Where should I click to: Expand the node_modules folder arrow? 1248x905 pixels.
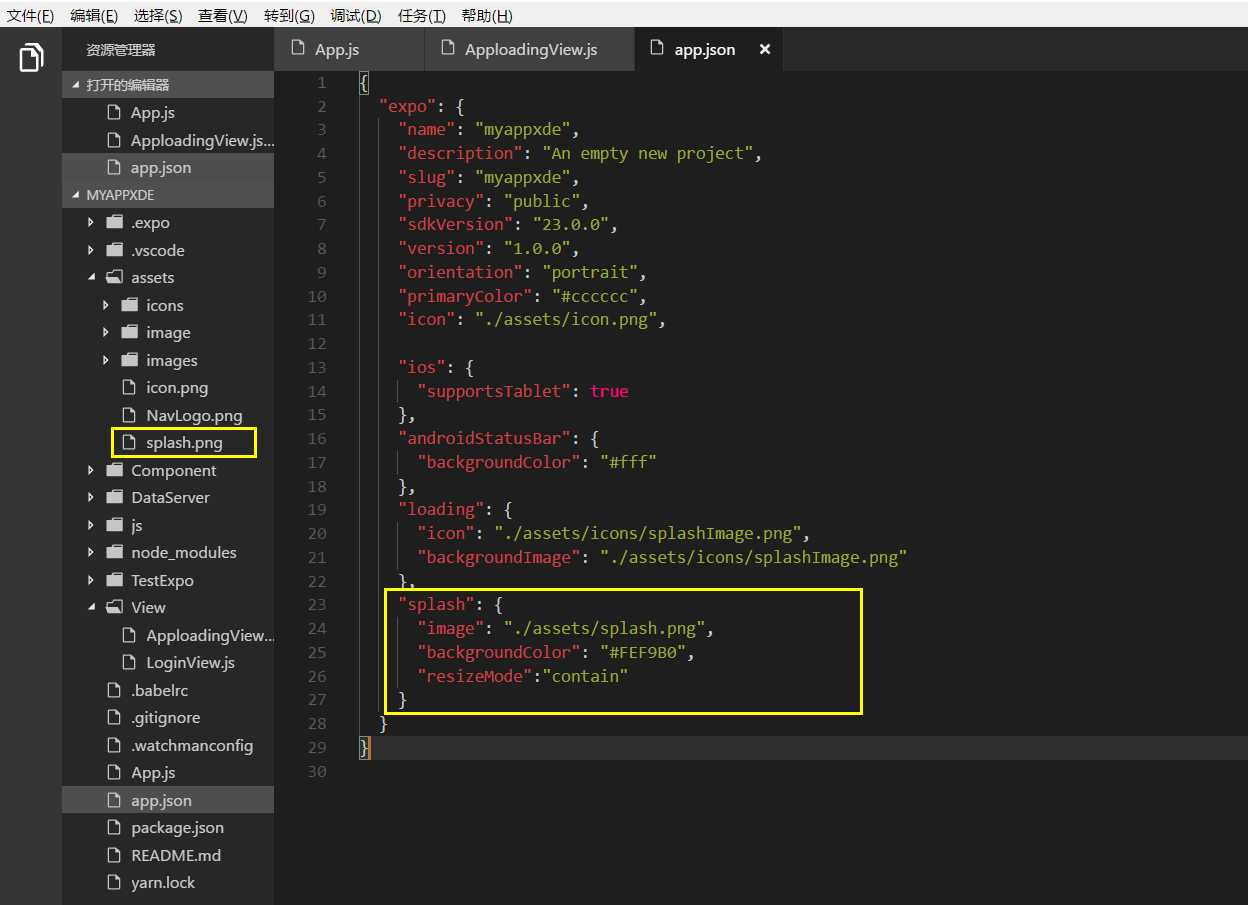click(x=91, y=552)
